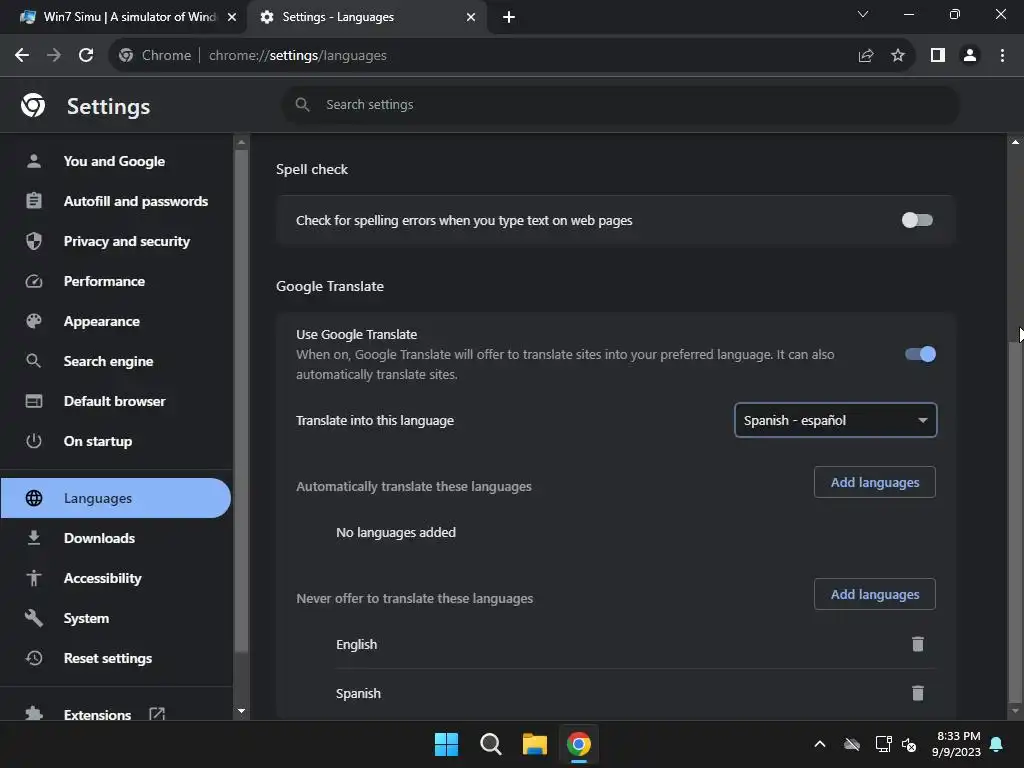This screenshot has height=768, width=1024.
Task: Click the main page scrollbar down arrow
Action: (1015, 711)
